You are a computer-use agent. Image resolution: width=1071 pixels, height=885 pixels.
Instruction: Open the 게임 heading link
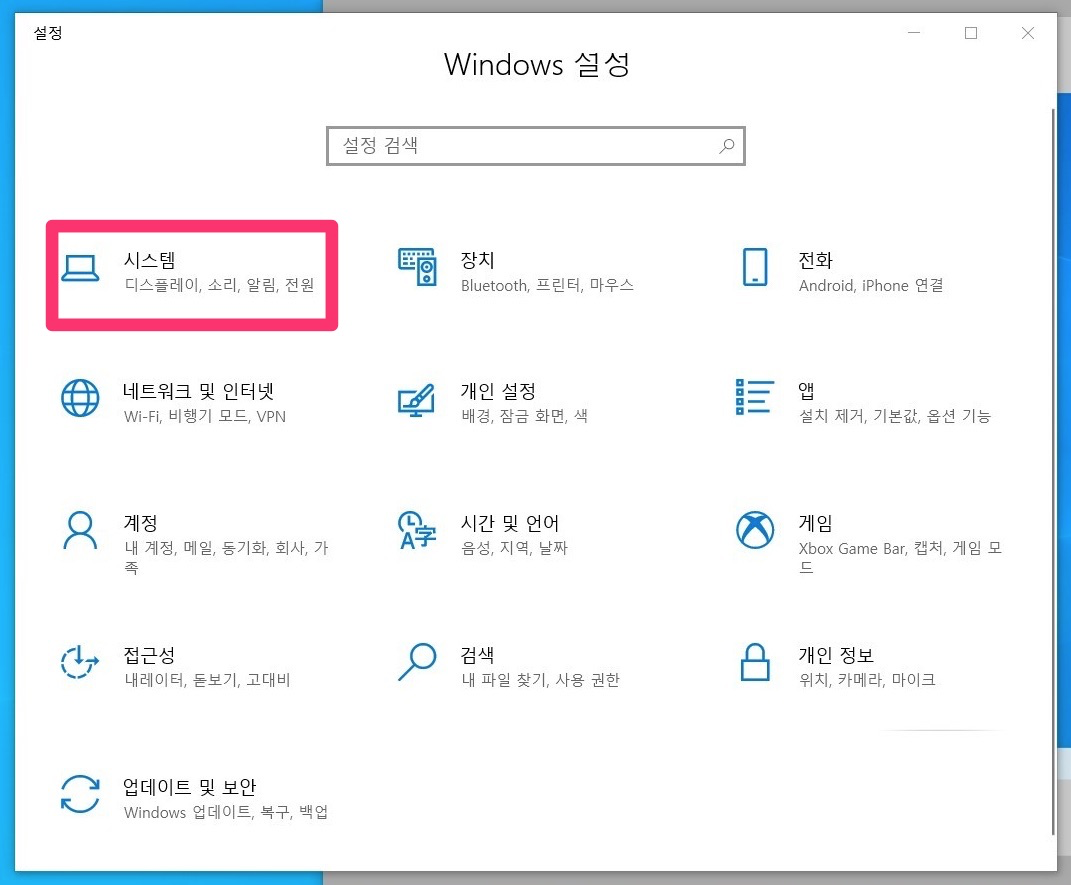click(816, 523)
